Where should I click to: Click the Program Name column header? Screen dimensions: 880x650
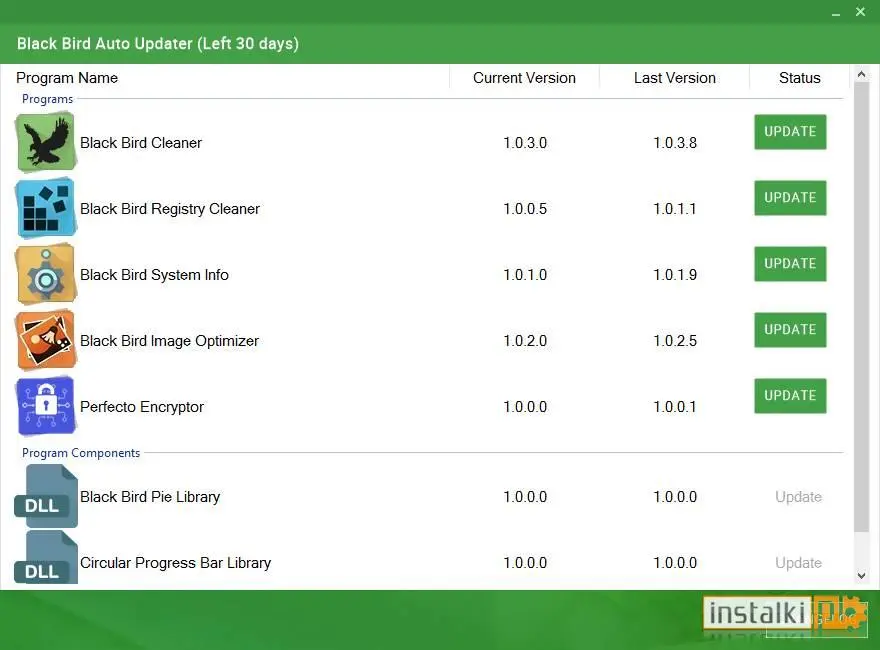[67, 78]
